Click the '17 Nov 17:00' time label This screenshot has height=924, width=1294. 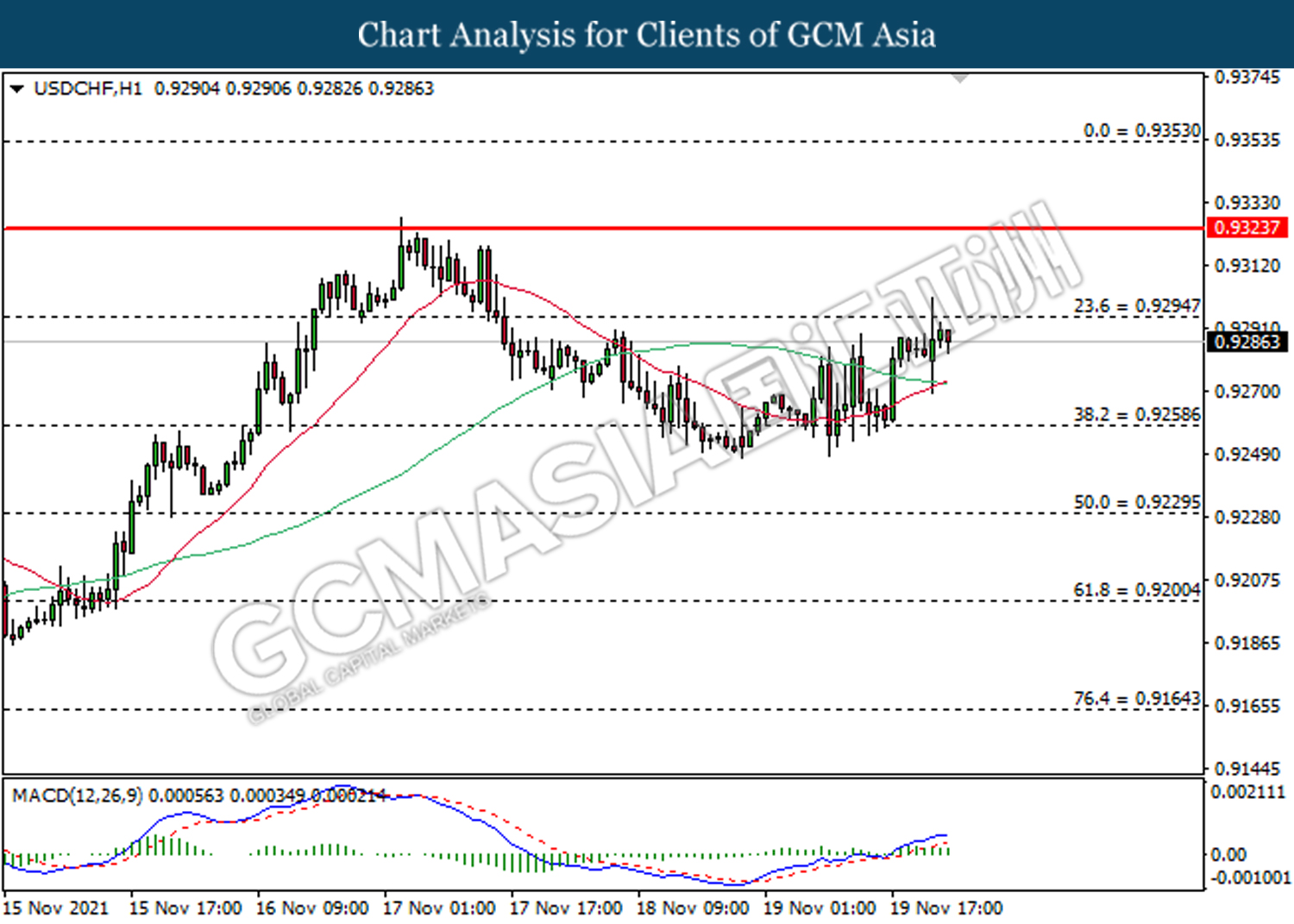click(x=566, y=908)
